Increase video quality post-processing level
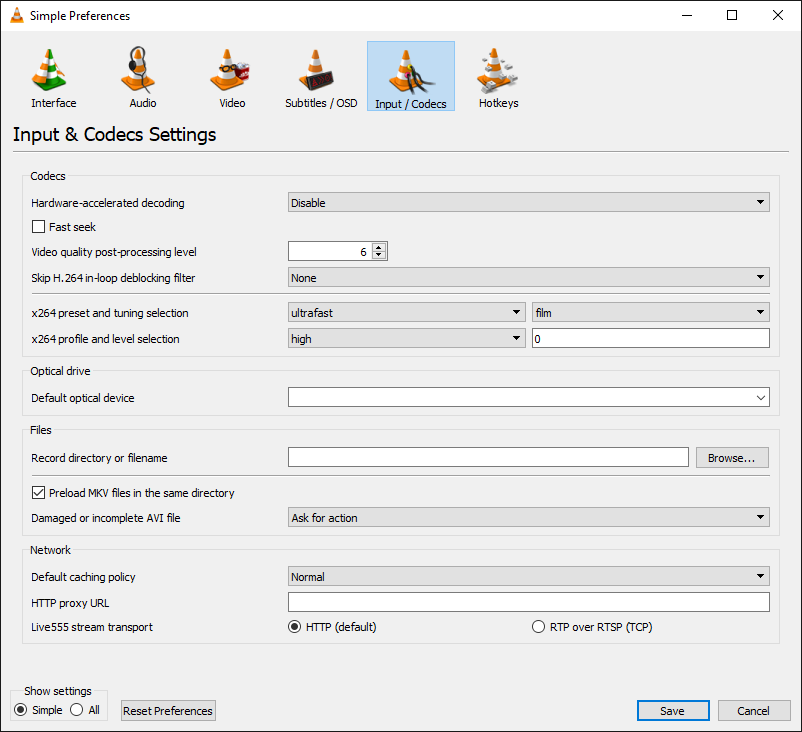This screenshot has width=802, height=732. click(379, 248)
